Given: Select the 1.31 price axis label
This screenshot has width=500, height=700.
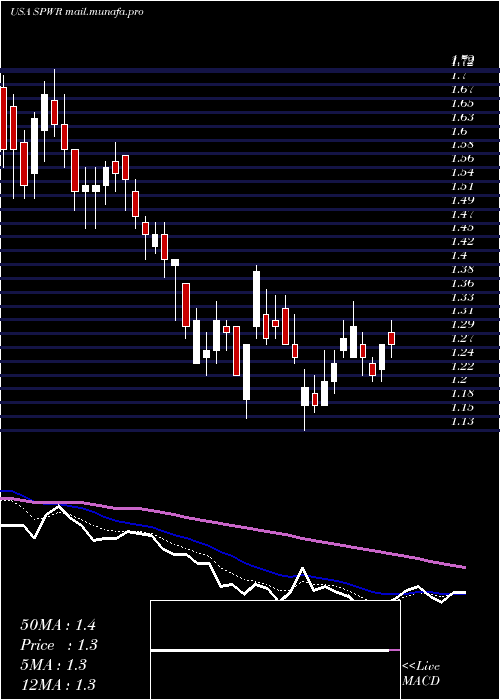Looking at the screenshot, I should (462, 311).
